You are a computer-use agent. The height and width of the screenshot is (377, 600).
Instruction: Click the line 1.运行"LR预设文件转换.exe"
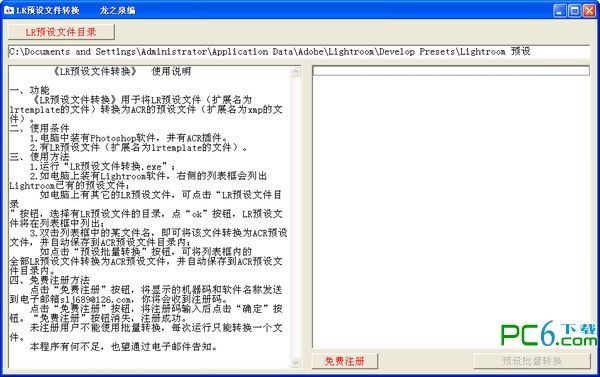click(102, 166)
